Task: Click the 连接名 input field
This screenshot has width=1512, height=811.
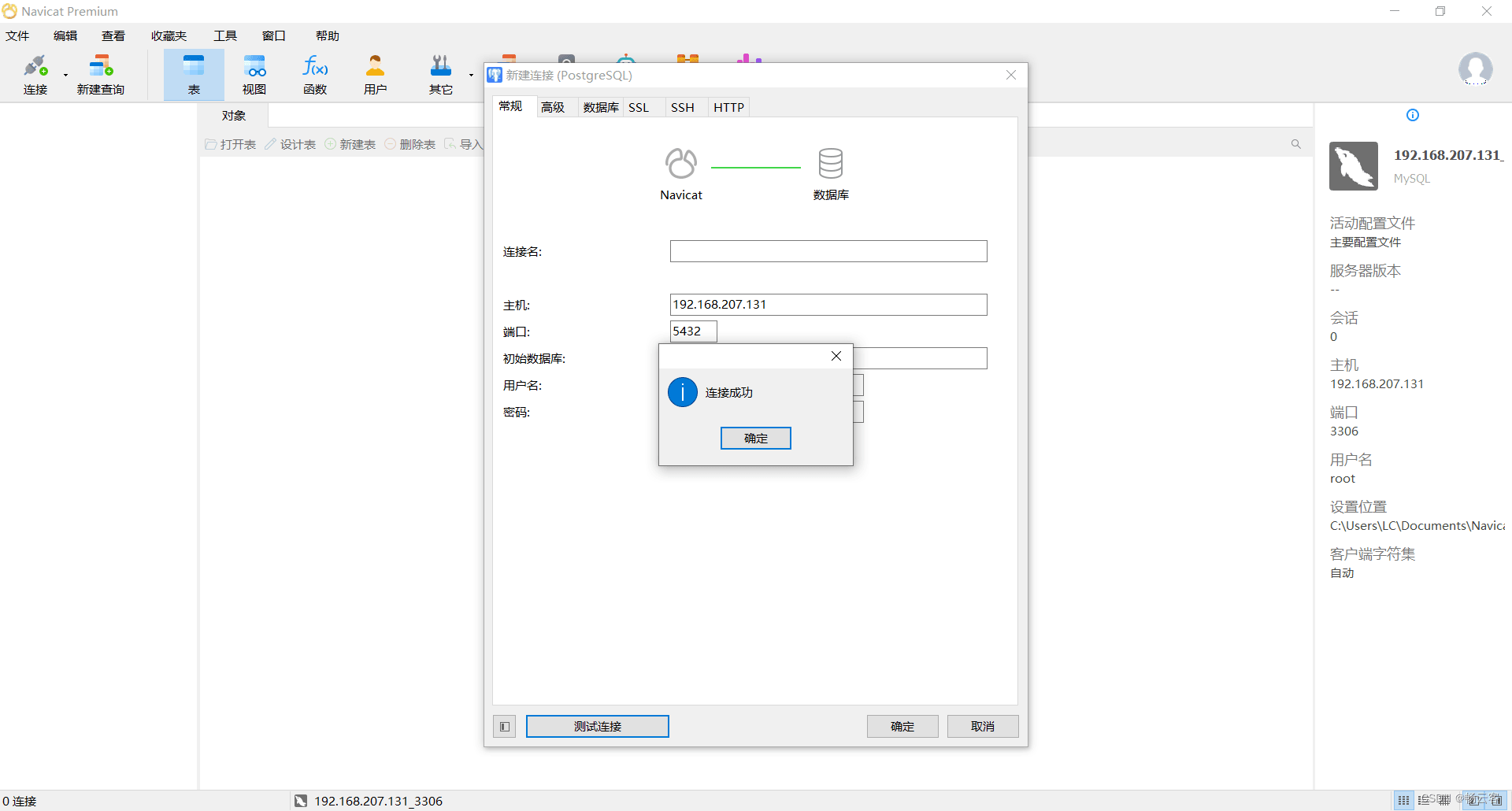Action: click(828, 251)
